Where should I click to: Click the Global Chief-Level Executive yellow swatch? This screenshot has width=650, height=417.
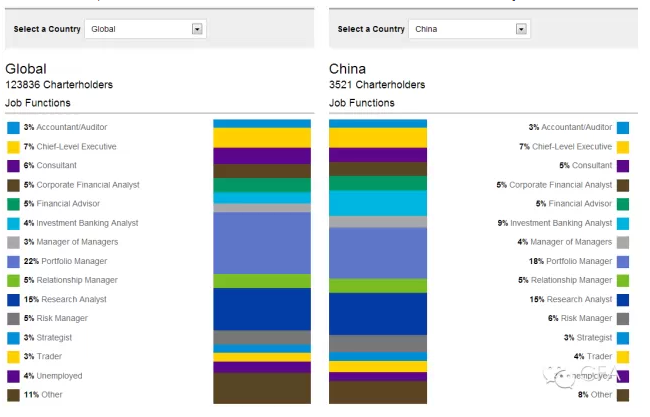pos(13,147)
